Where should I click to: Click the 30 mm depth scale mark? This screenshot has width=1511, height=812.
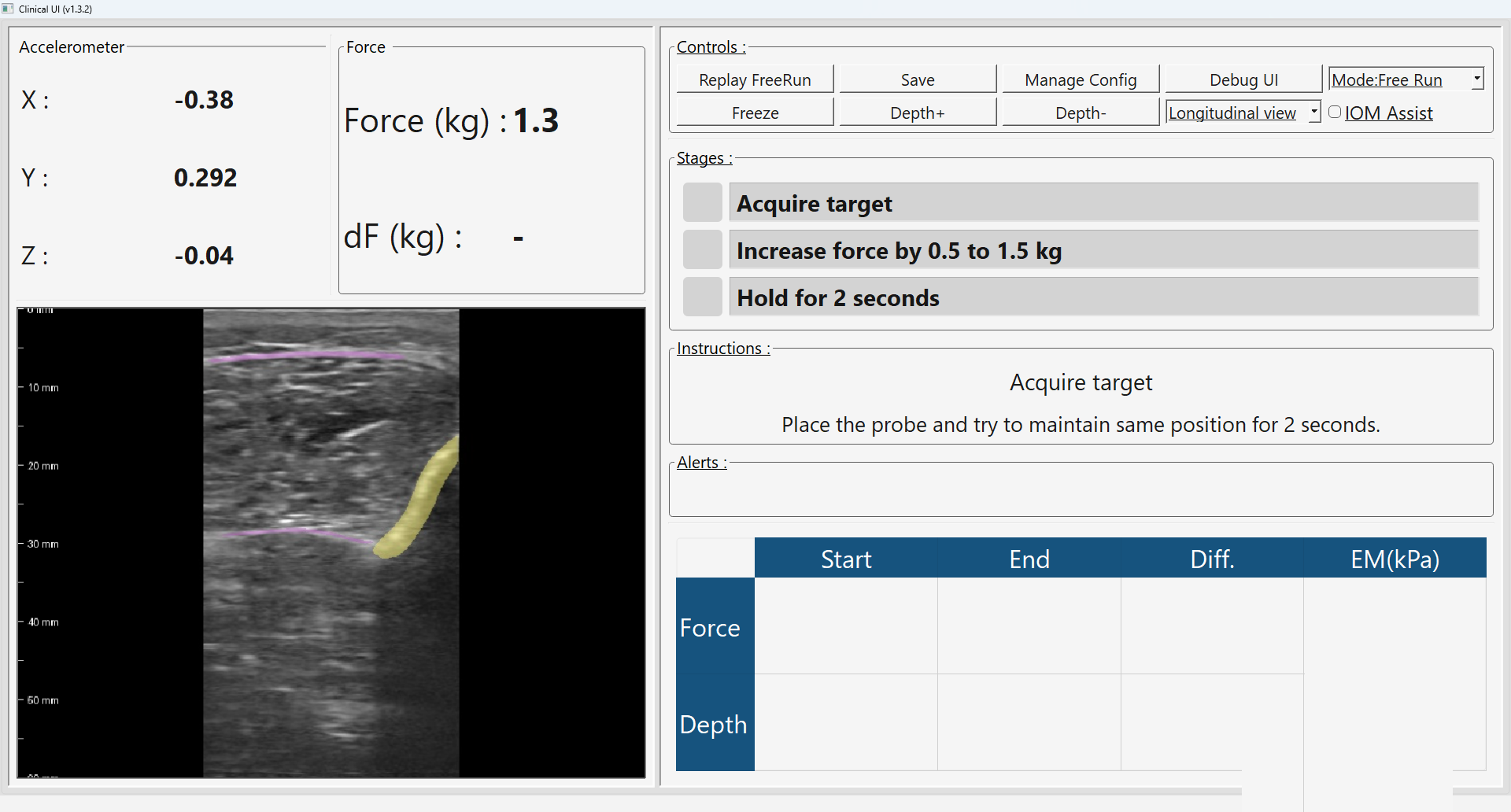coord(43,544)
